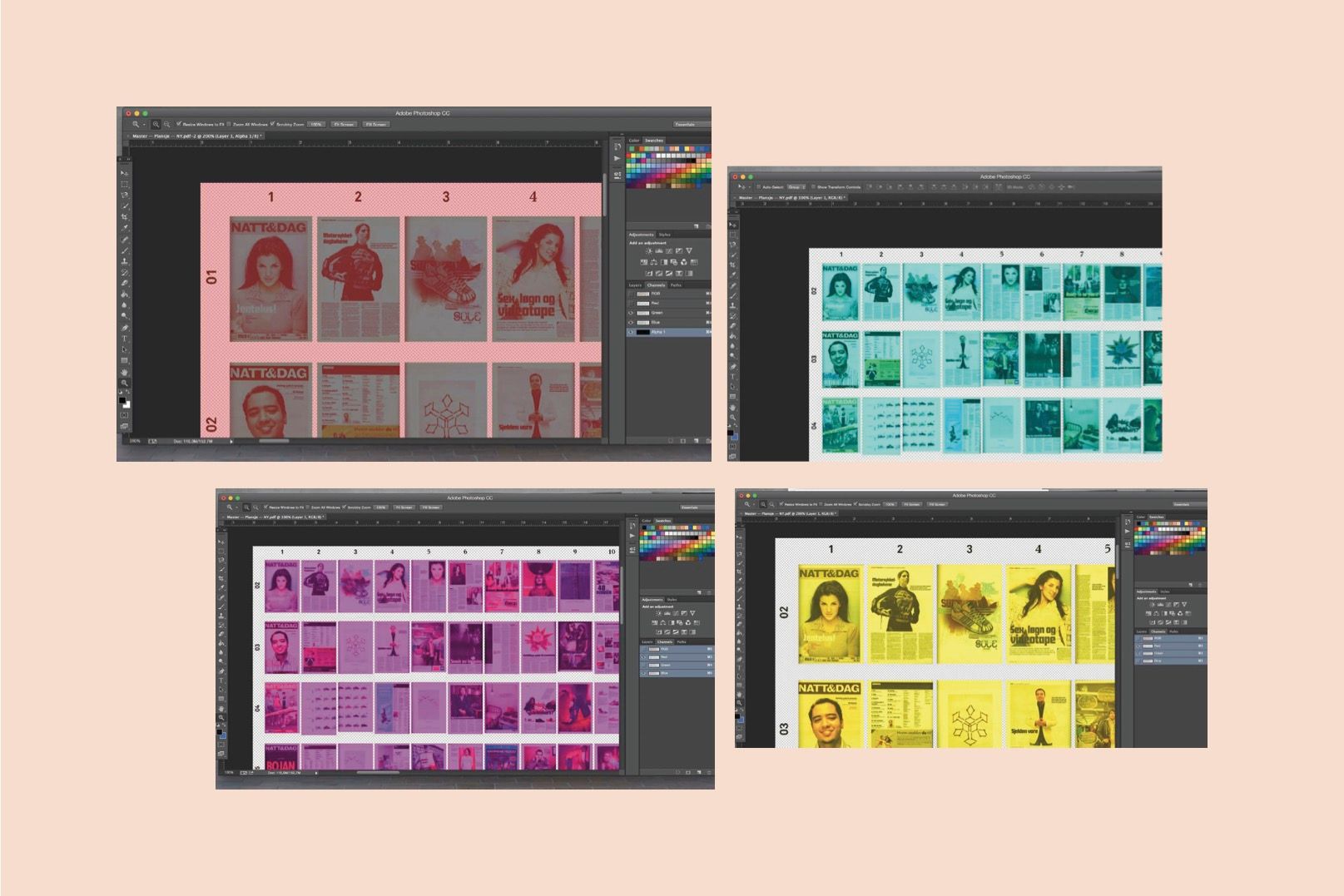
Task: Select the Eyedropper tool in the purple-tinted window
Action: tap(221, 588)
